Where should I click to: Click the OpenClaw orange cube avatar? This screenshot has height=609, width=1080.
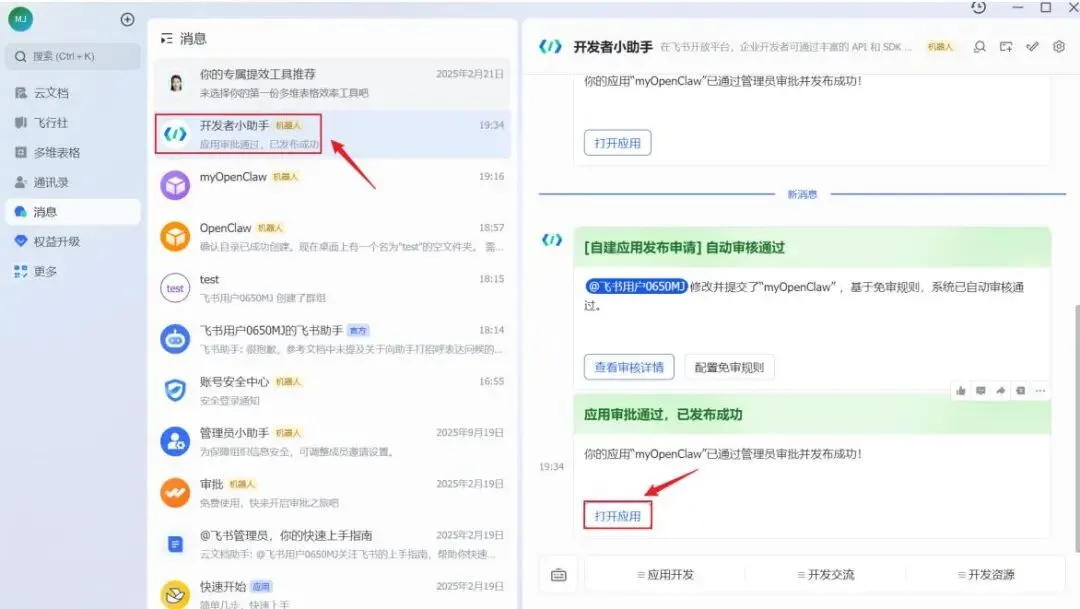[175, 236]
